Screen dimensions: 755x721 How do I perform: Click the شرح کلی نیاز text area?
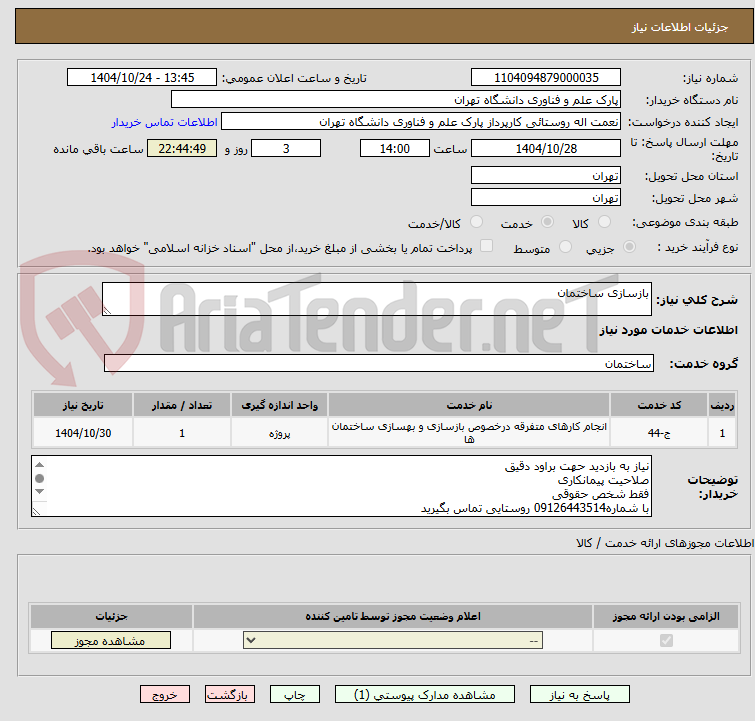pyautogui.click(x=377, y=299)
